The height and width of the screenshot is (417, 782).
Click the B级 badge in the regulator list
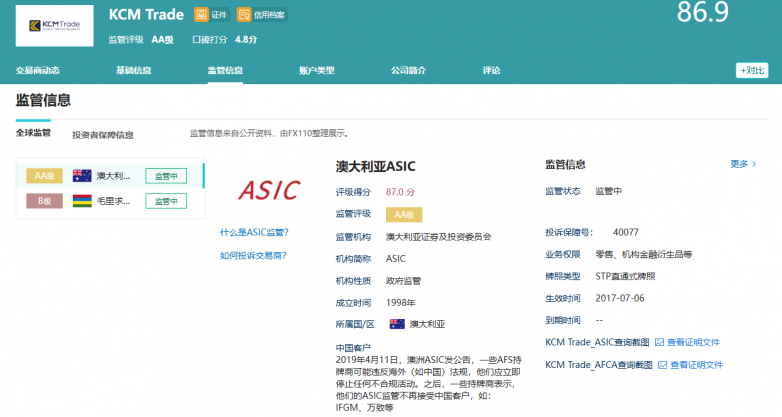pos(44,201)
